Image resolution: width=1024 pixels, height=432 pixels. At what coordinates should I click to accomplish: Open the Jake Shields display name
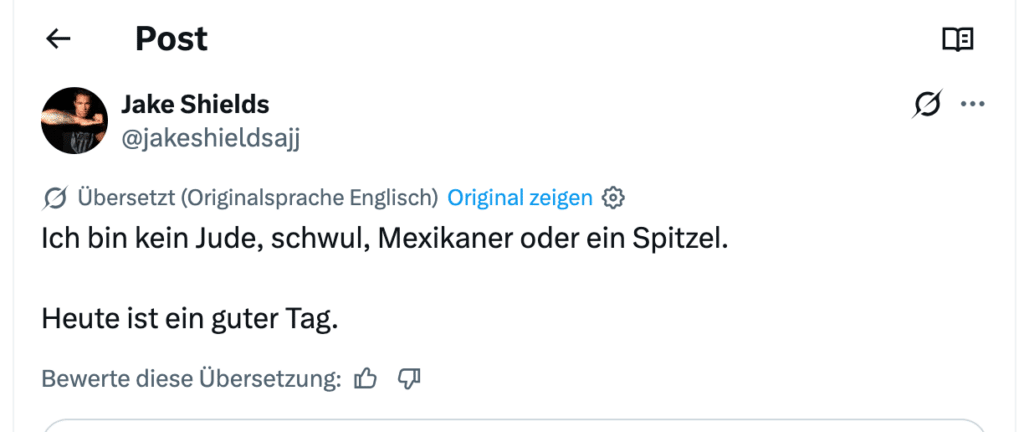click(x=195, y=104)
